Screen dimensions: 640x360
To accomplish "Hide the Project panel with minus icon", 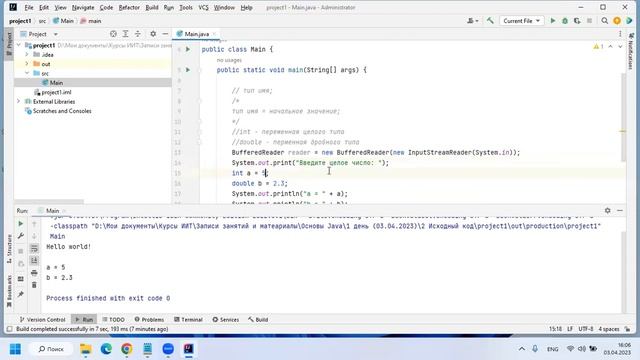I will 165,34.
